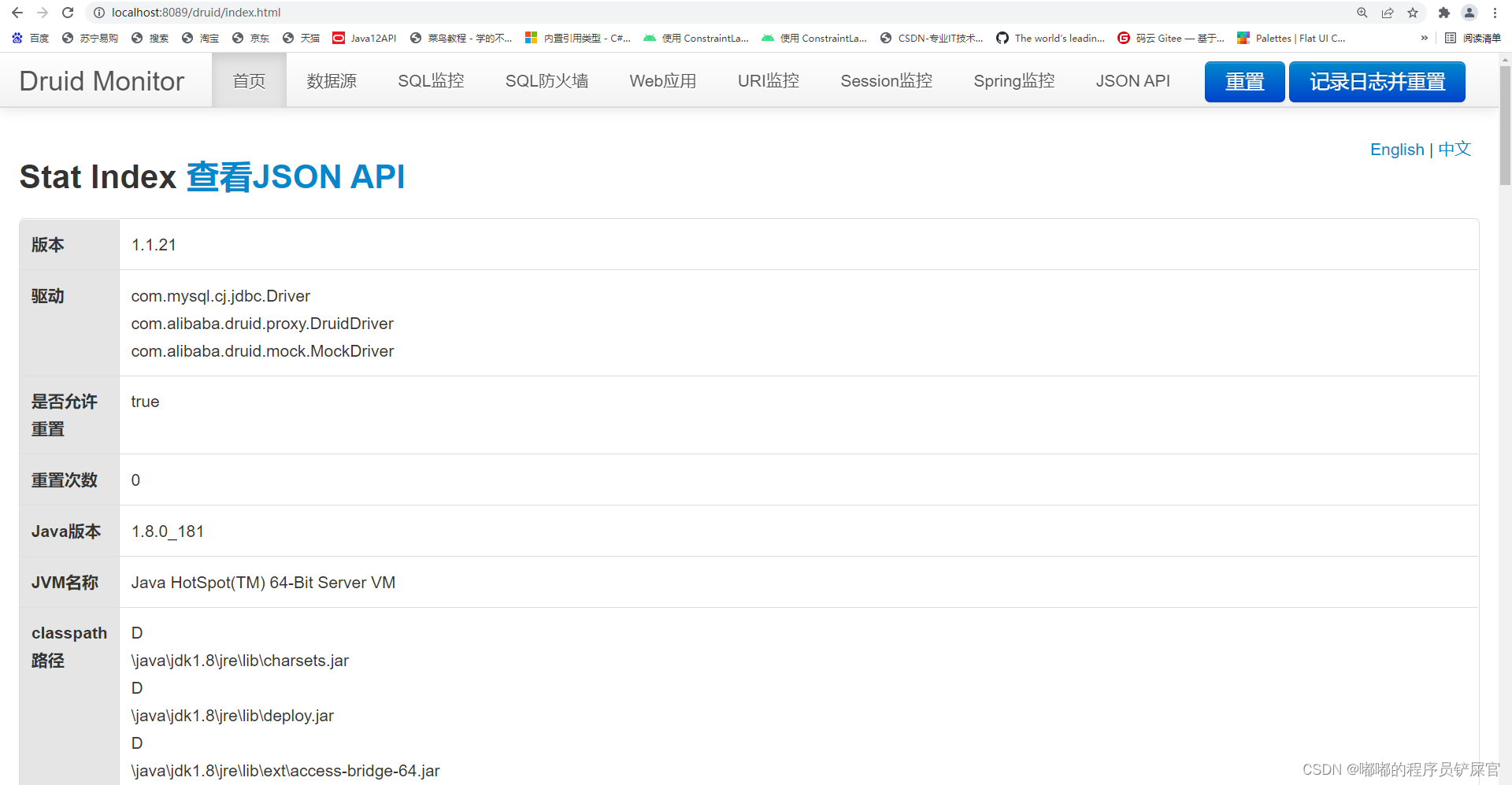Select the com.mysql.cj.jdbc.Driver entry
The height and width of the screenshot is (785, 1512).
click(x=220, y=296)
